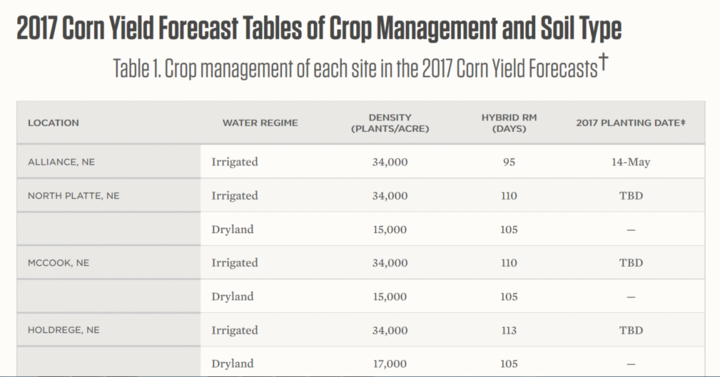The height and width of the screenshot is (377, 720).
Task: Click the 17,000 density value
Action: [390, 364]
